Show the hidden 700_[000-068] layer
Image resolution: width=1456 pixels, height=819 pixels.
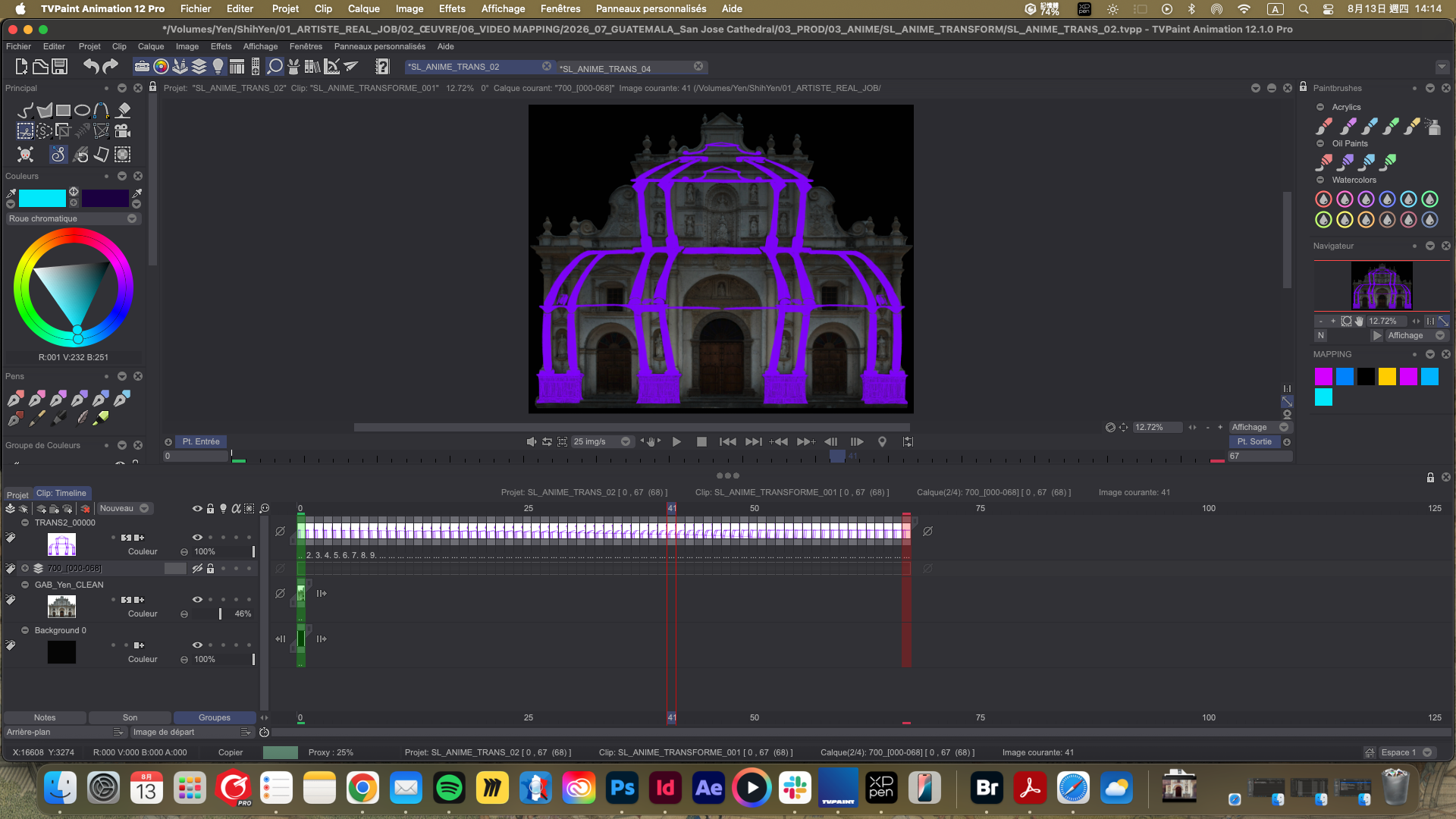click(197, 569)
